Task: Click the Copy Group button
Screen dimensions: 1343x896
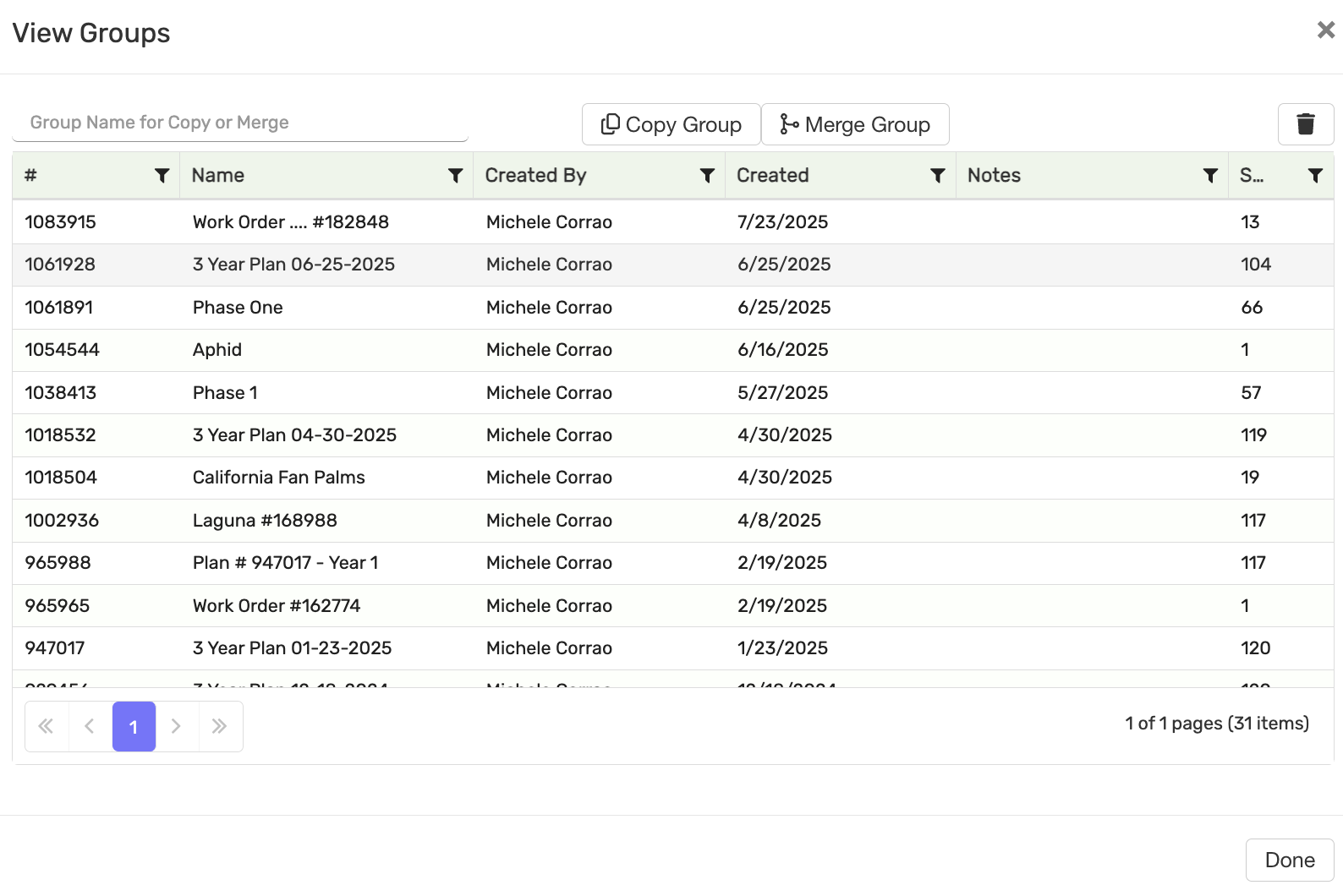Action: coord(671,125)
